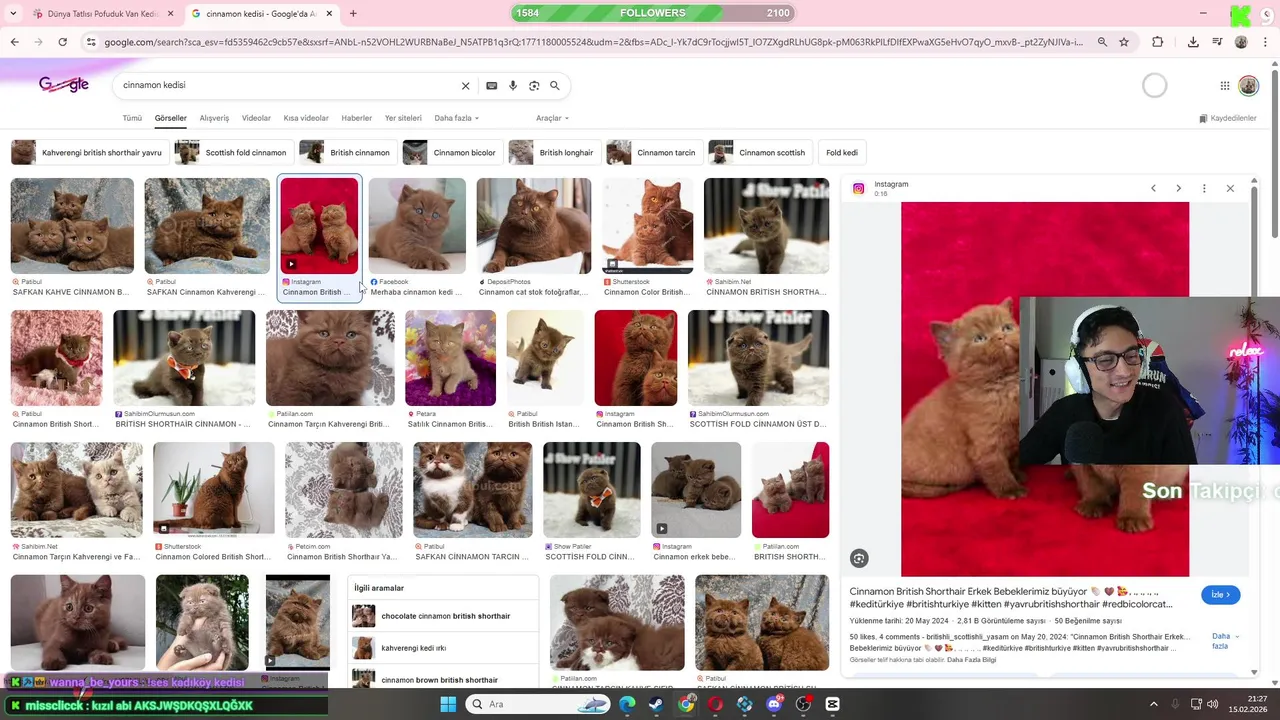Open on-screen keyboard in search box
Image resolution: width=1280 pixels, height=720 pixels.
coord(491,86)
